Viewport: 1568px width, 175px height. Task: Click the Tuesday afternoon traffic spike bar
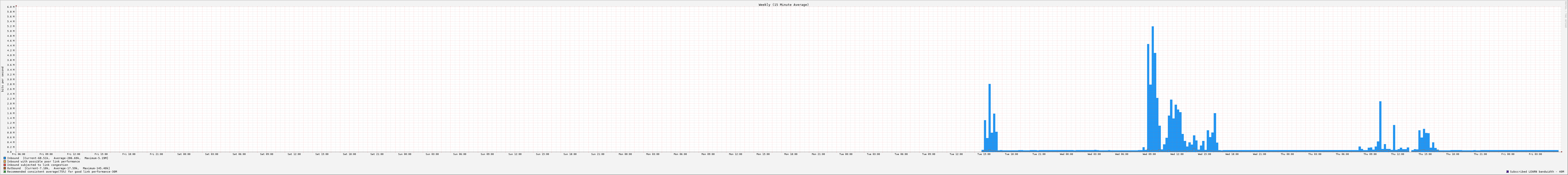(990, 118)
